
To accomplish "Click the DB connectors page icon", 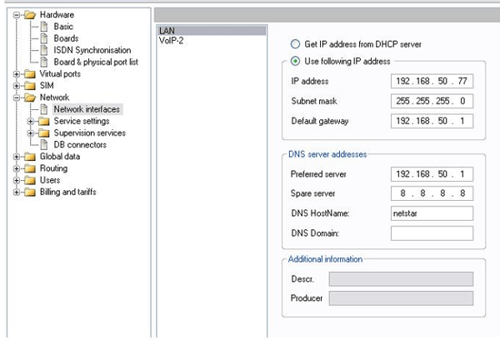I will 44,145.
